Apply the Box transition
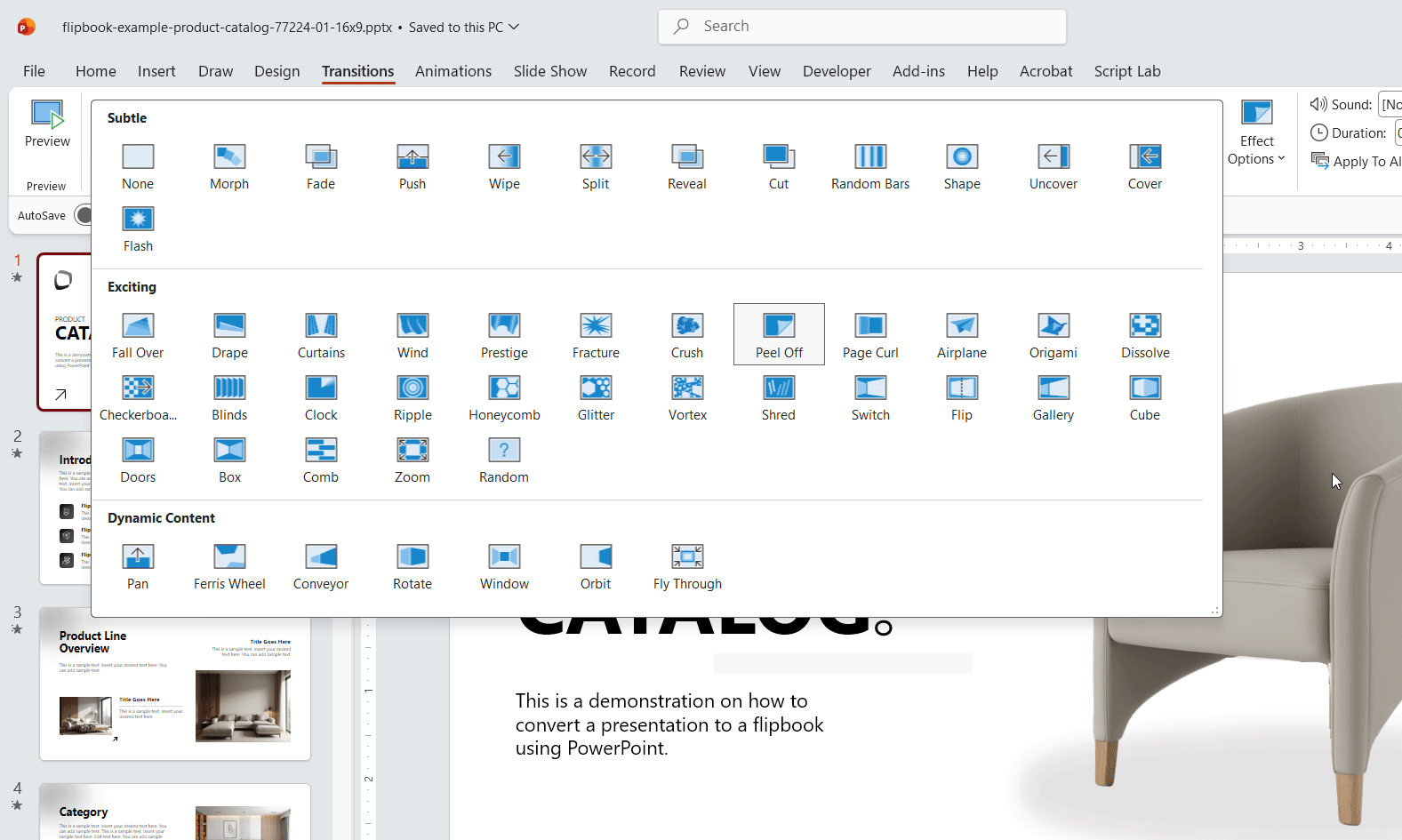The image size is (1402, 840). tap(229, 460)
